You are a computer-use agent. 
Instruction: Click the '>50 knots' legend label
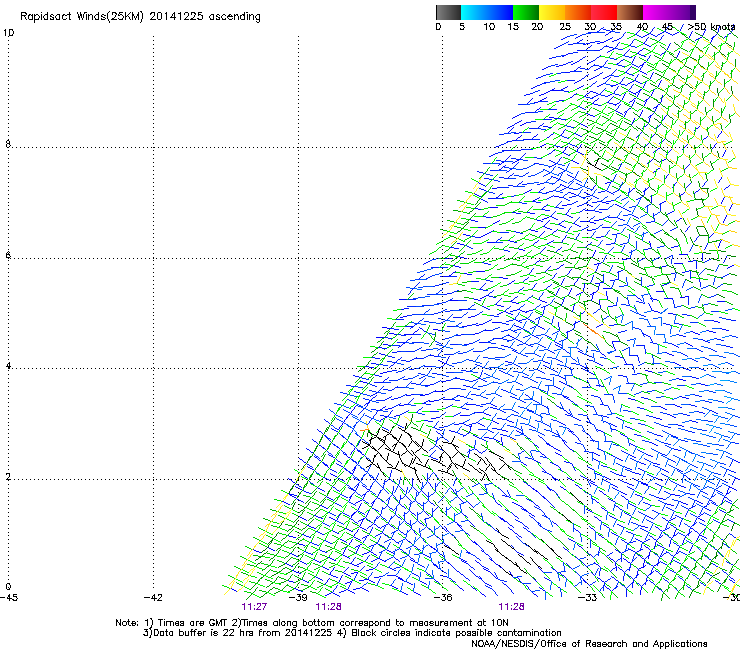click(x=711, y=27)
